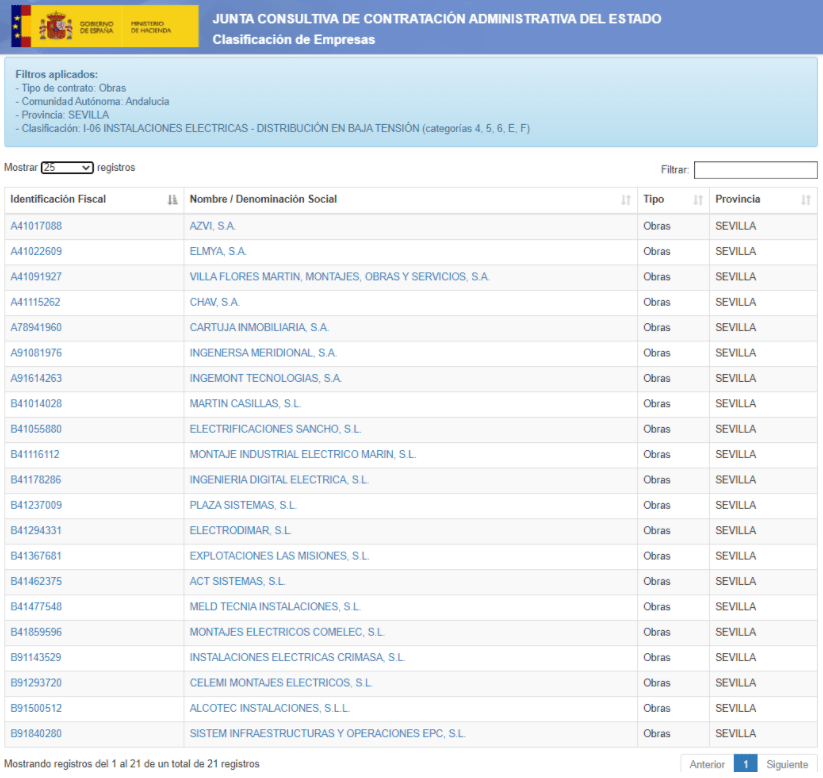Open fiscal ID B91840280
Viewport: 823px width, 778px height.
coord(36,734)
